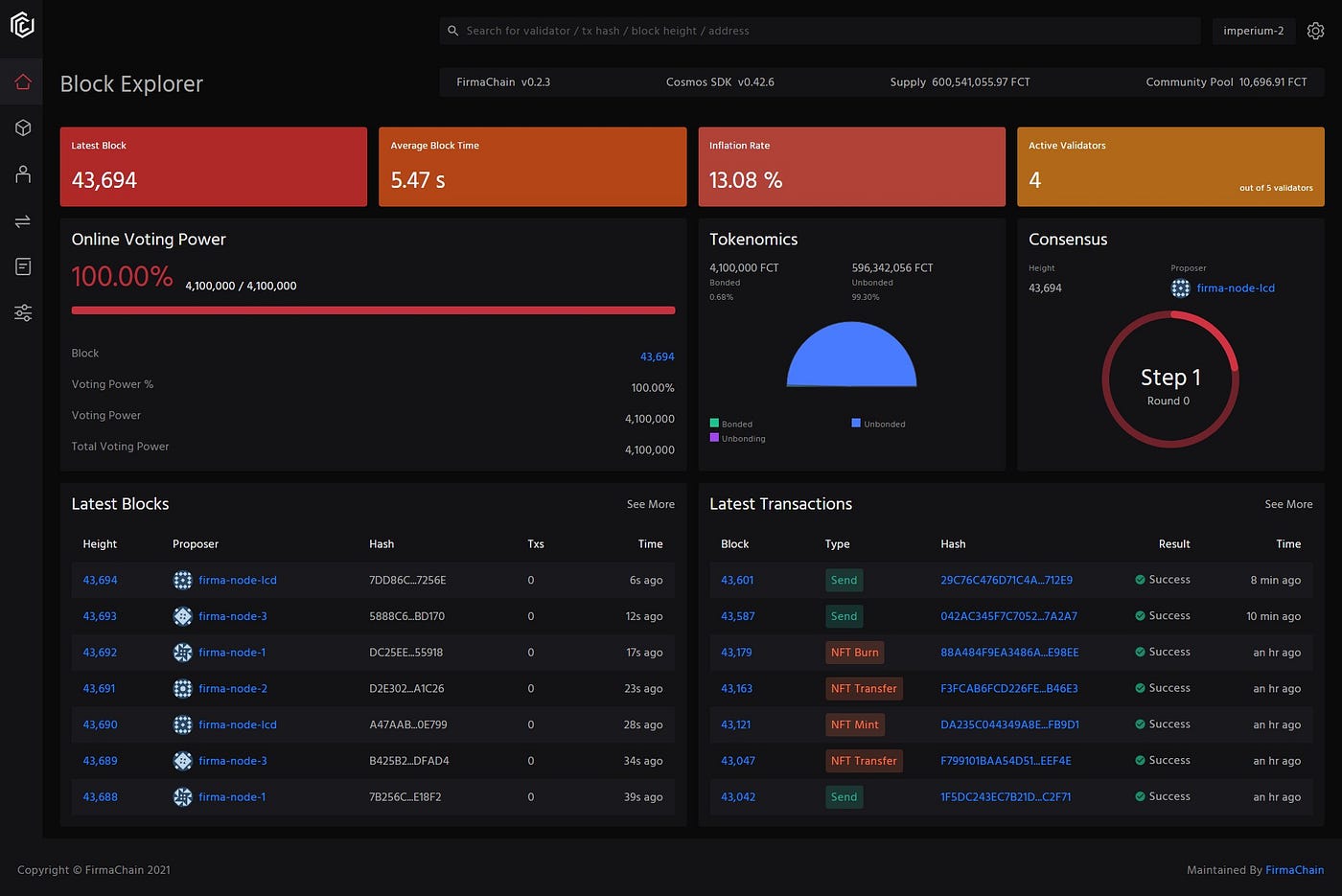Open Transactions using the arrows sidebar icon
The image size is (1342, 896).
23,221
